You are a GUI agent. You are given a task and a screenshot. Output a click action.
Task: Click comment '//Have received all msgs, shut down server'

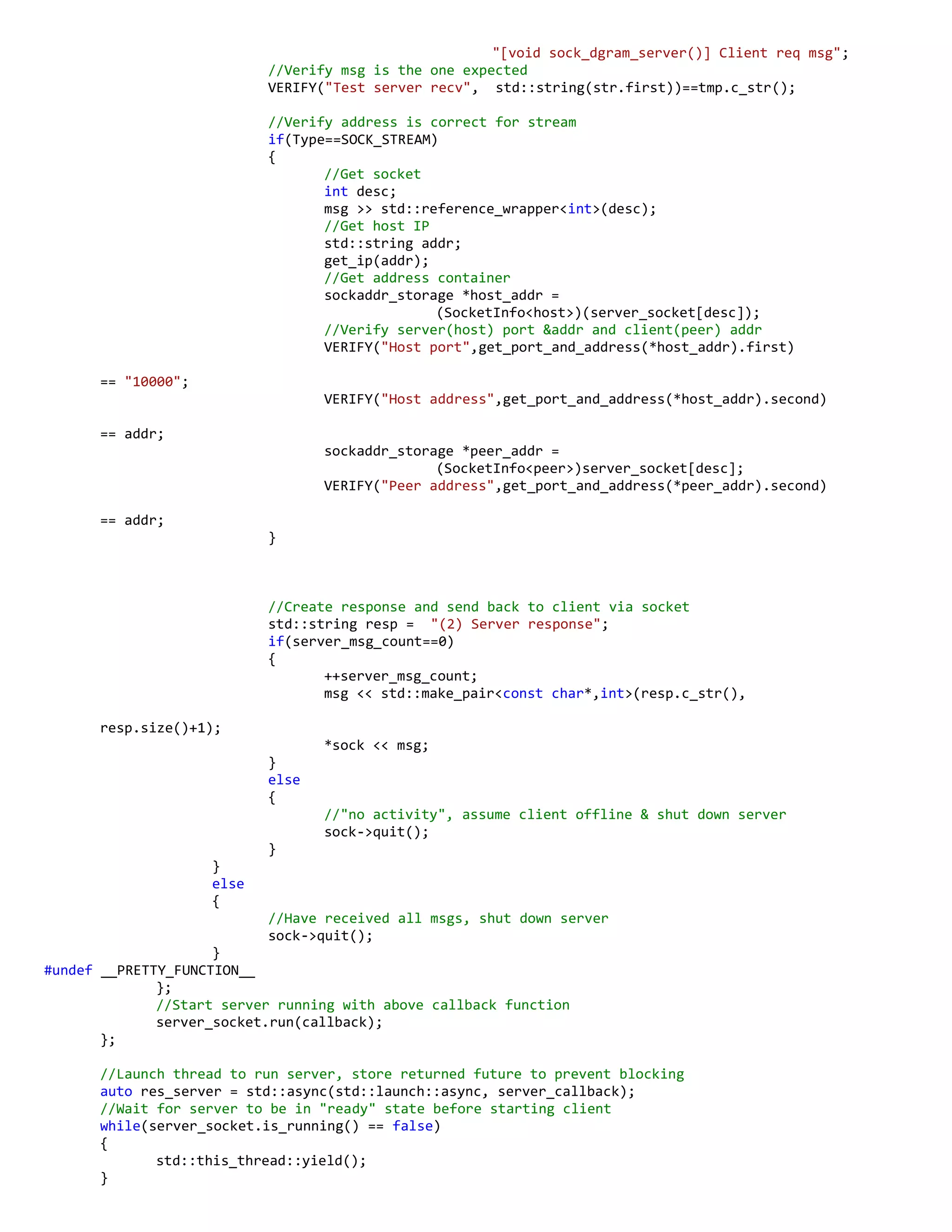tap(438, 918)
